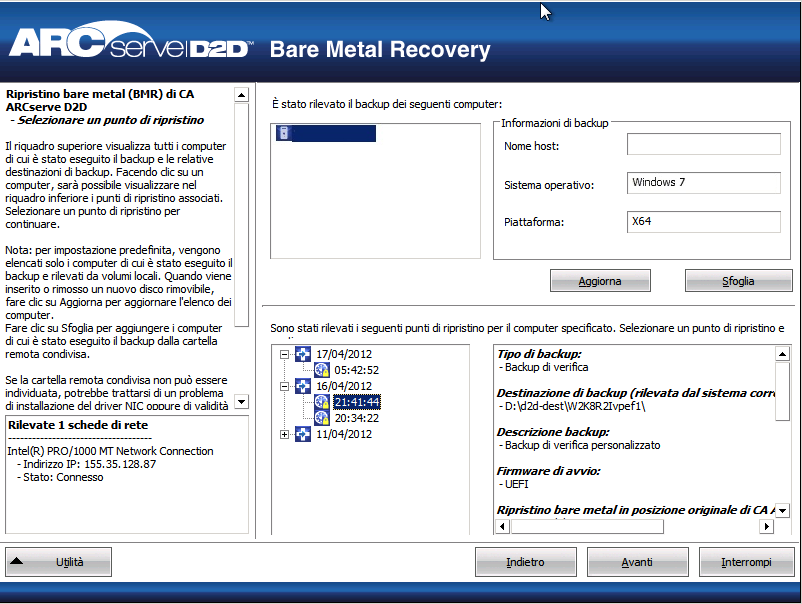Select recovery point 20:34:22
802x604 pixels.
[357, 418]
